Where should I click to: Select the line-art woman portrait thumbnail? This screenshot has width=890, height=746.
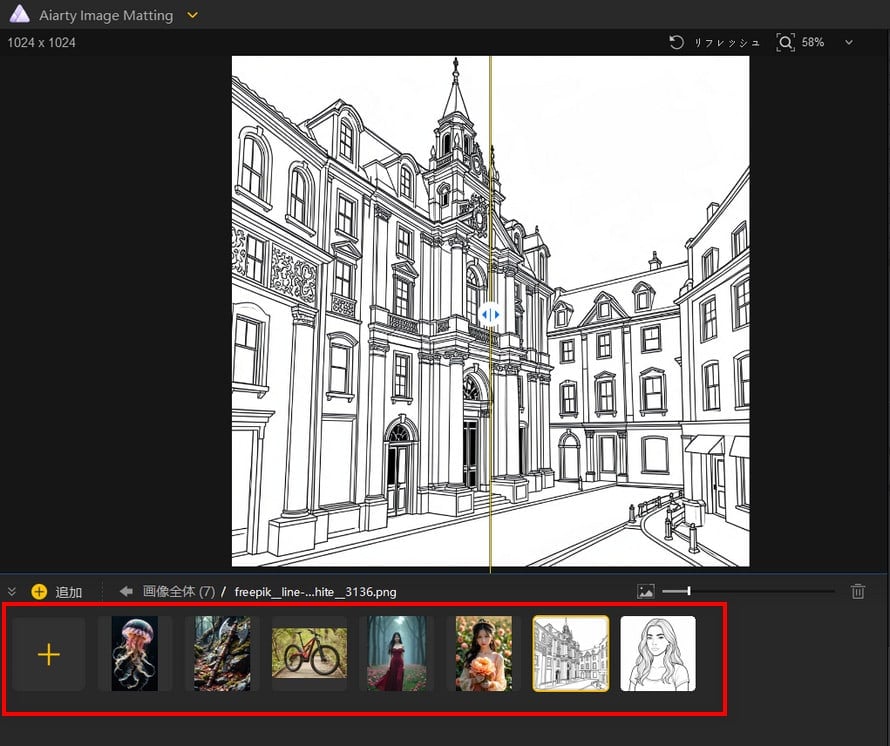tap(657, 654)
